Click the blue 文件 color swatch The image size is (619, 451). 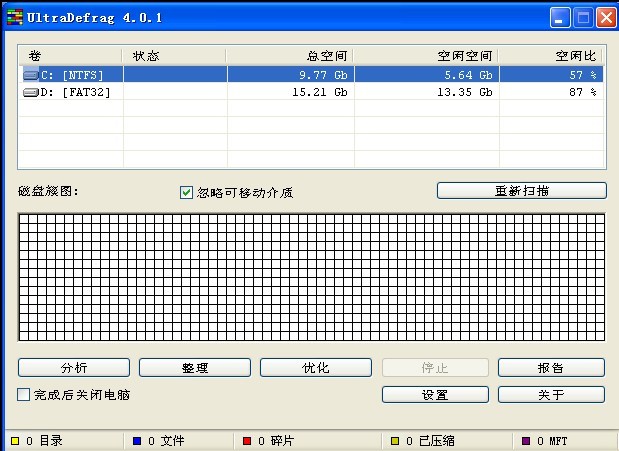point(136,440)
